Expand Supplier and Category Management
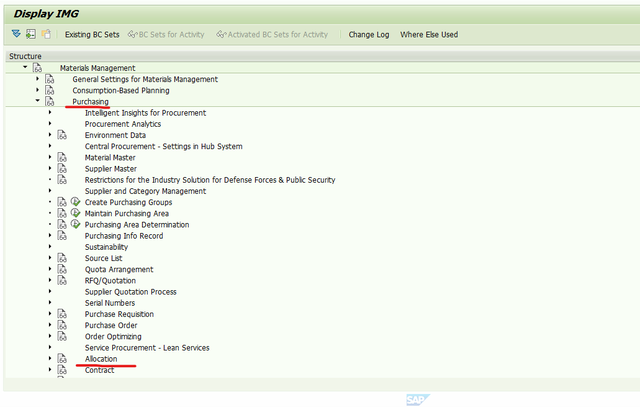 tap(50, 190)
